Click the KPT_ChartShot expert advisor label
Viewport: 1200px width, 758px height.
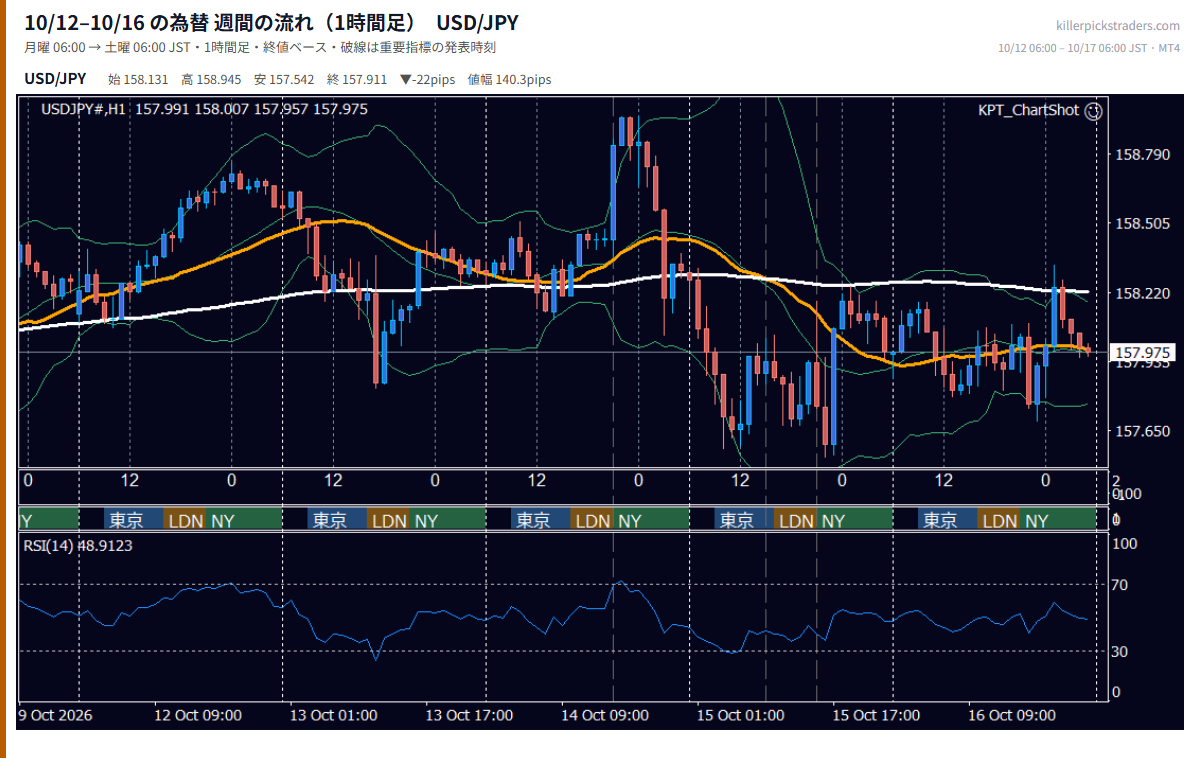pos(1028,110)
